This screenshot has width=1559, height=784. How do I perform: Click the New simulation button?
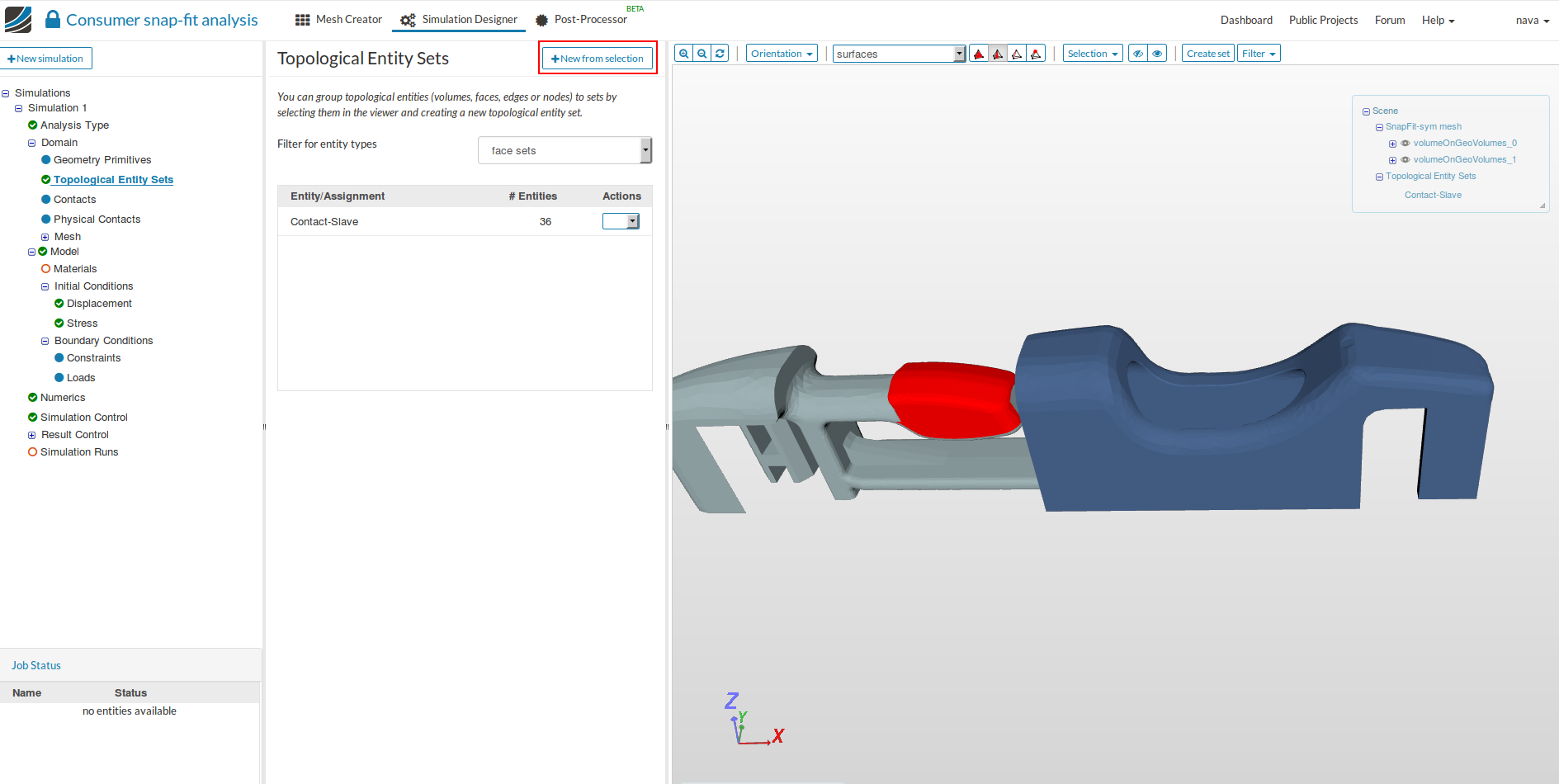45,59
